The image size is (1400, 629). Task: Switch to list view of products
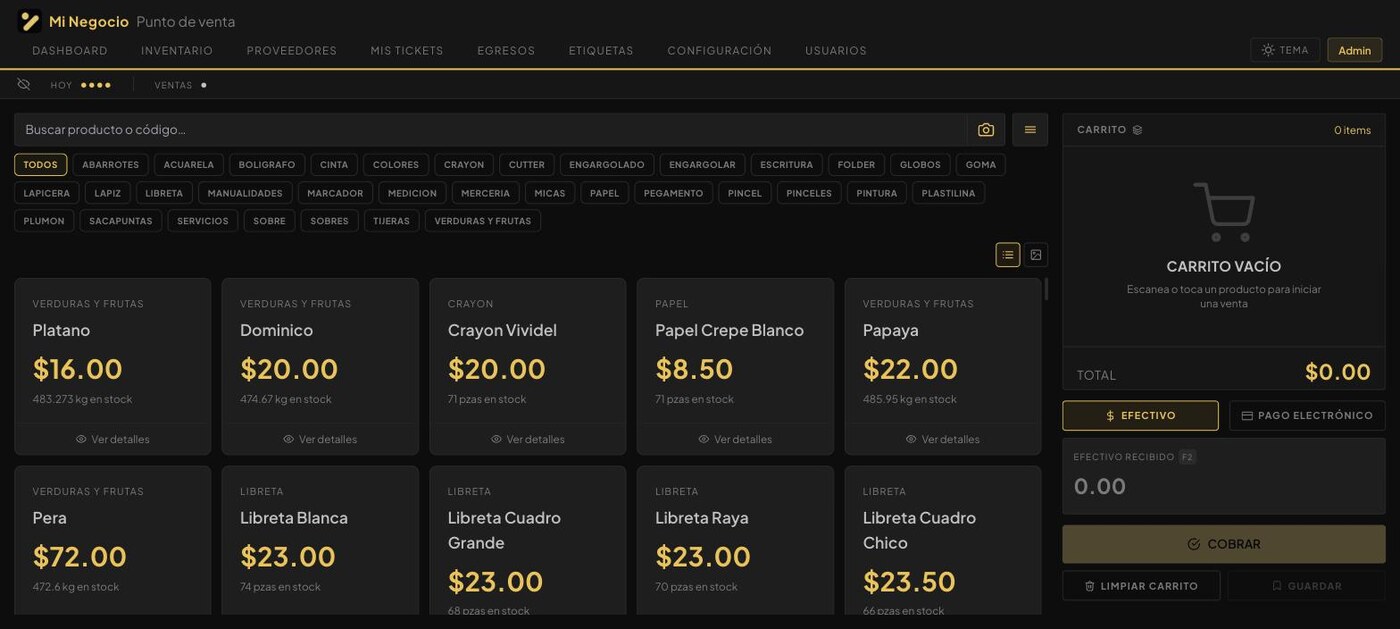pyautogui.click(x=1007, y=255)
